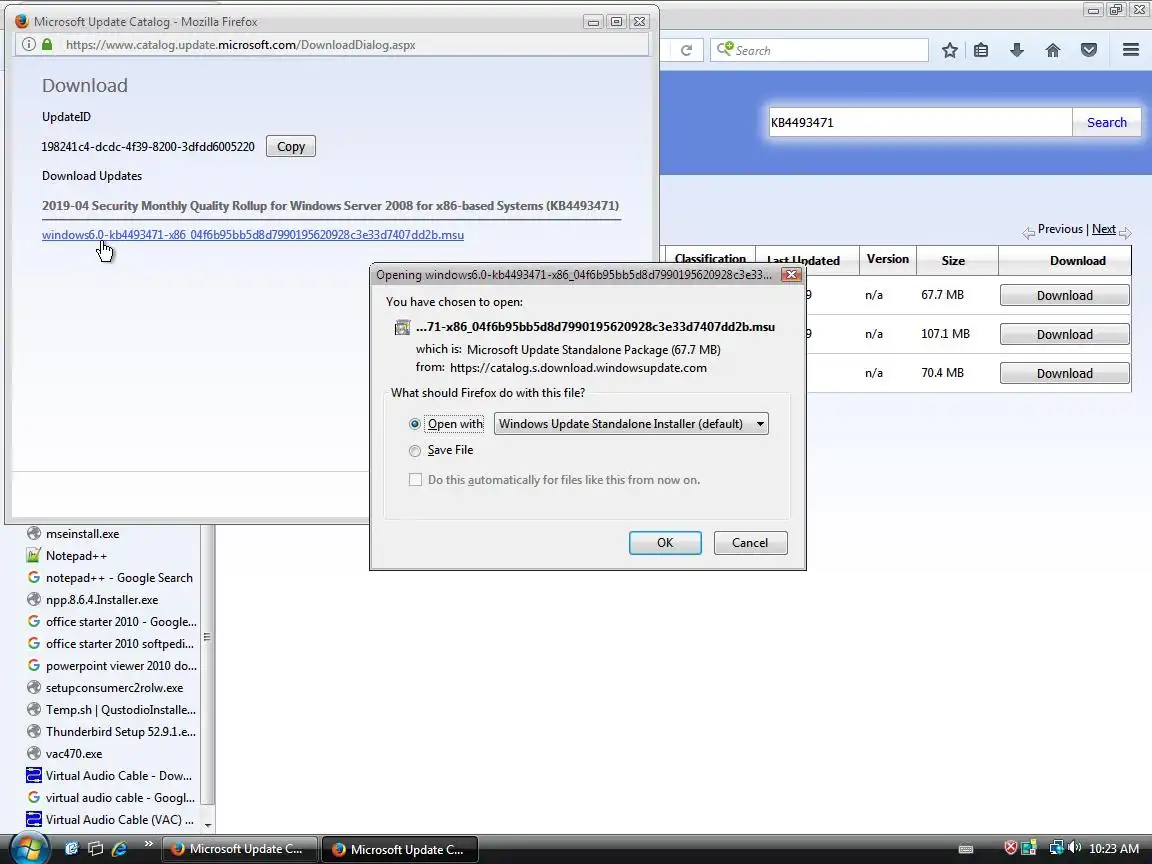Open npp.8.6.4.Installer.exe entry

(101, 600)
